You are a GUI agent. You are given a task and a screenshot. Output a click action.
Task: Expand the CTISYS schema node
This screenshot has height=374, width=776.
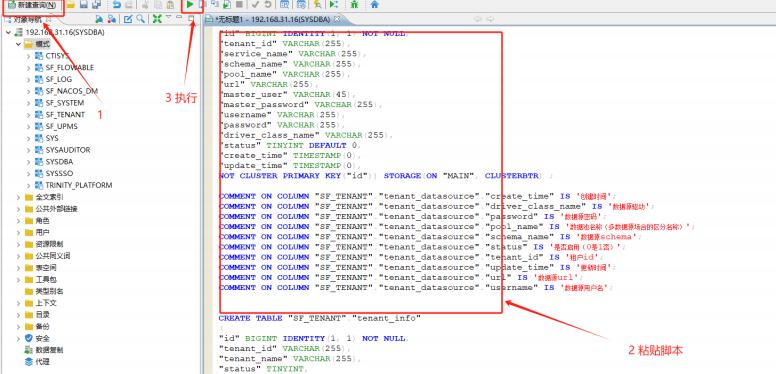29,56
